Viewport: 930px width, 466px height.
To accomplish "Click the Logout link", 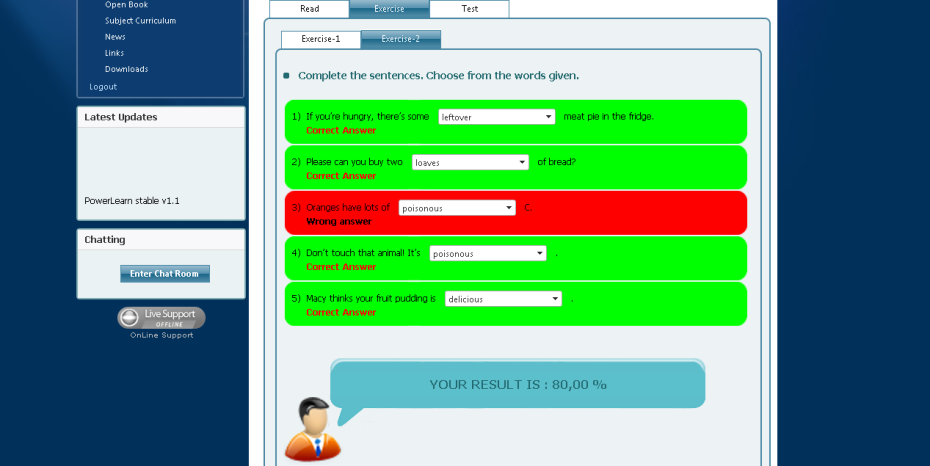I will (x=103, y=87).
